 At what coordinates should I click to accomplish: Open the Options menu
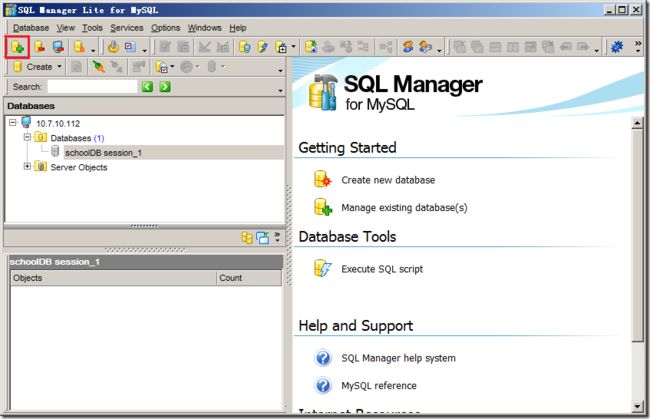(165, 28)
